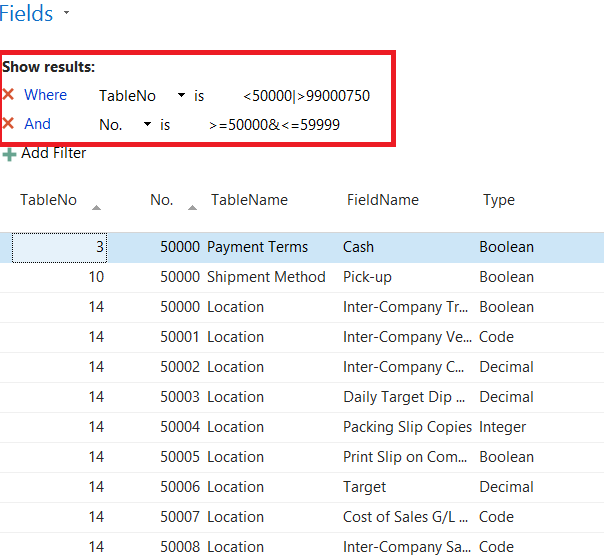604x557 pixels.
Task: Click the green plus Add Filter icon
Action: click(x=9, y=155)
